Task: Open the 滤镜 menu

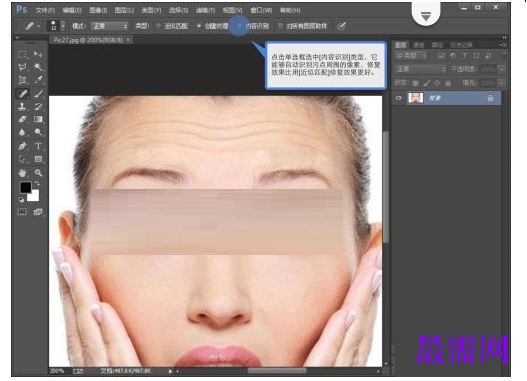Action: 205,10
